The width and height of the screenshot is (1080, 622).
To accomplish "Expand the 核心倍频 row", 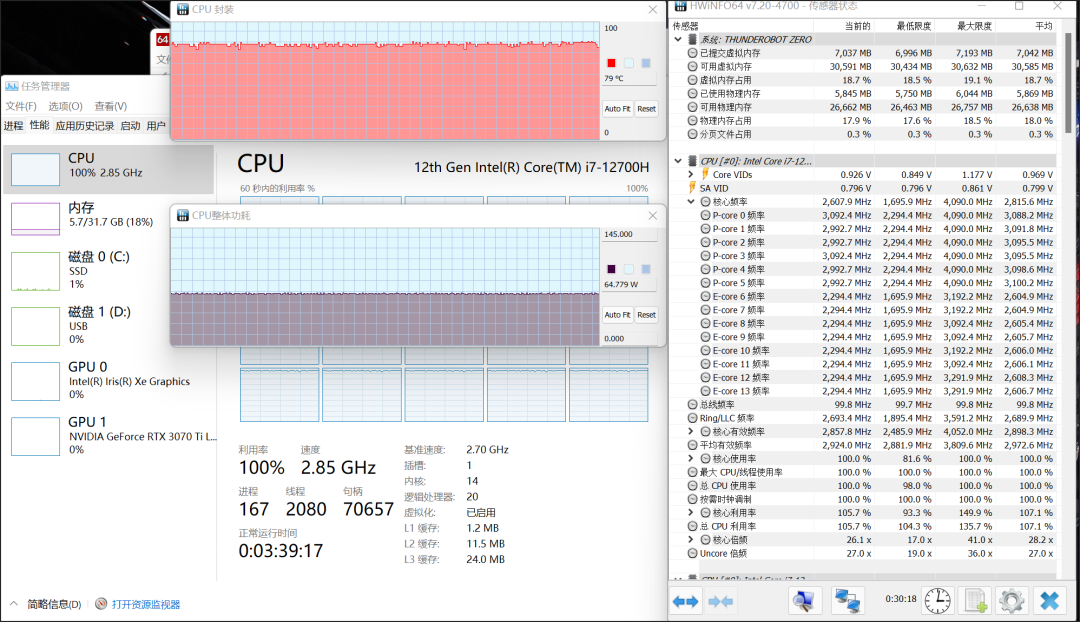I will [691, 539].
